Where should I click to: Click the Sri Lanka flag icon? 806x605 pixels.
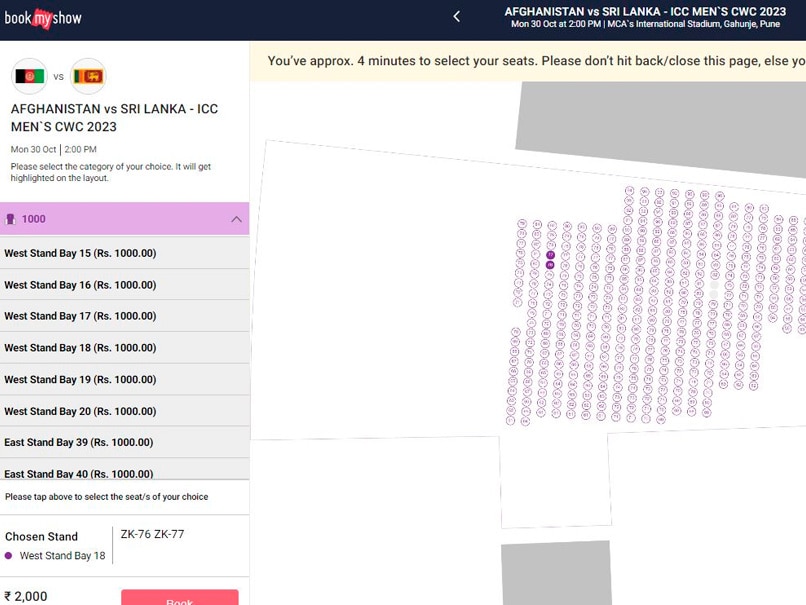point(88,77)
